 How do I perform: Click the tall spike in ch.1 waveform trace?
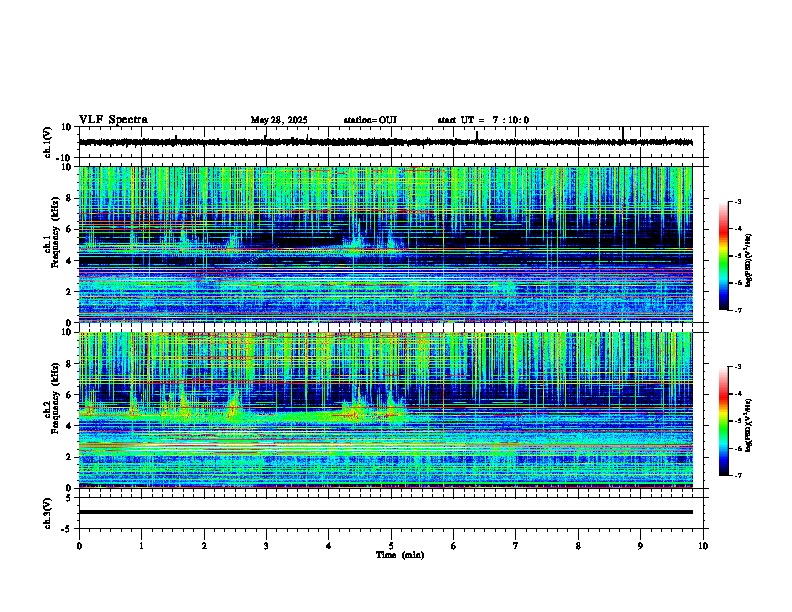click(x=623, y=134)
